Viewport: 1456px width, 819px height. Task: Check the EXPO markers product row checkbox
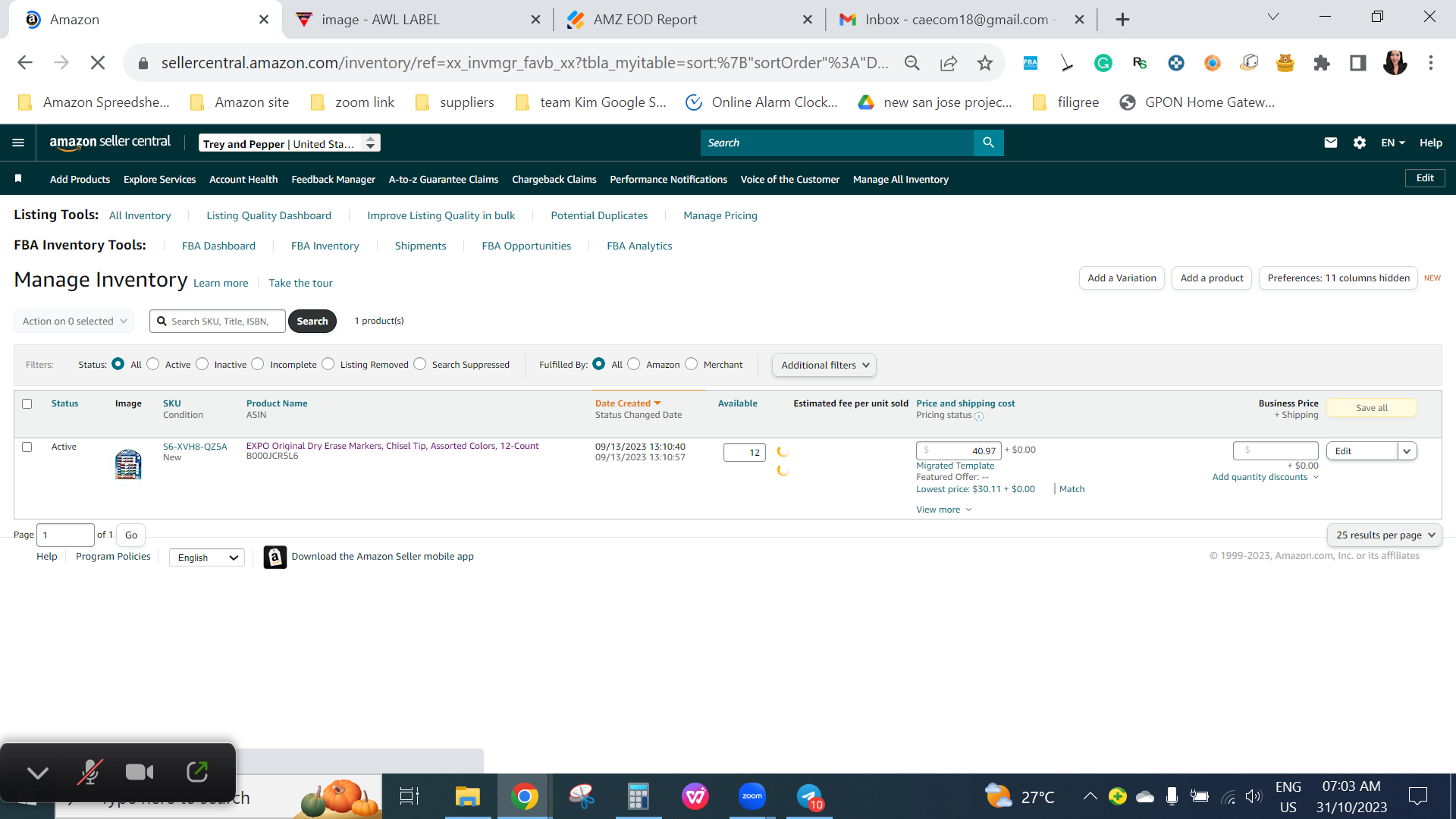tap(27, 447)
